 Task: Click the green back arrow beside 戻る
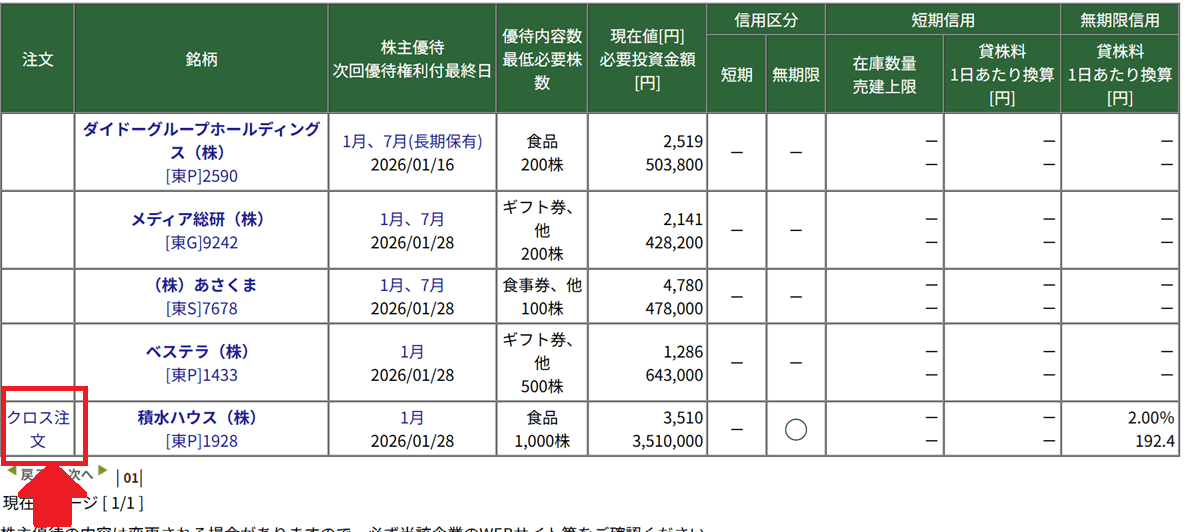tap(12, 471)
